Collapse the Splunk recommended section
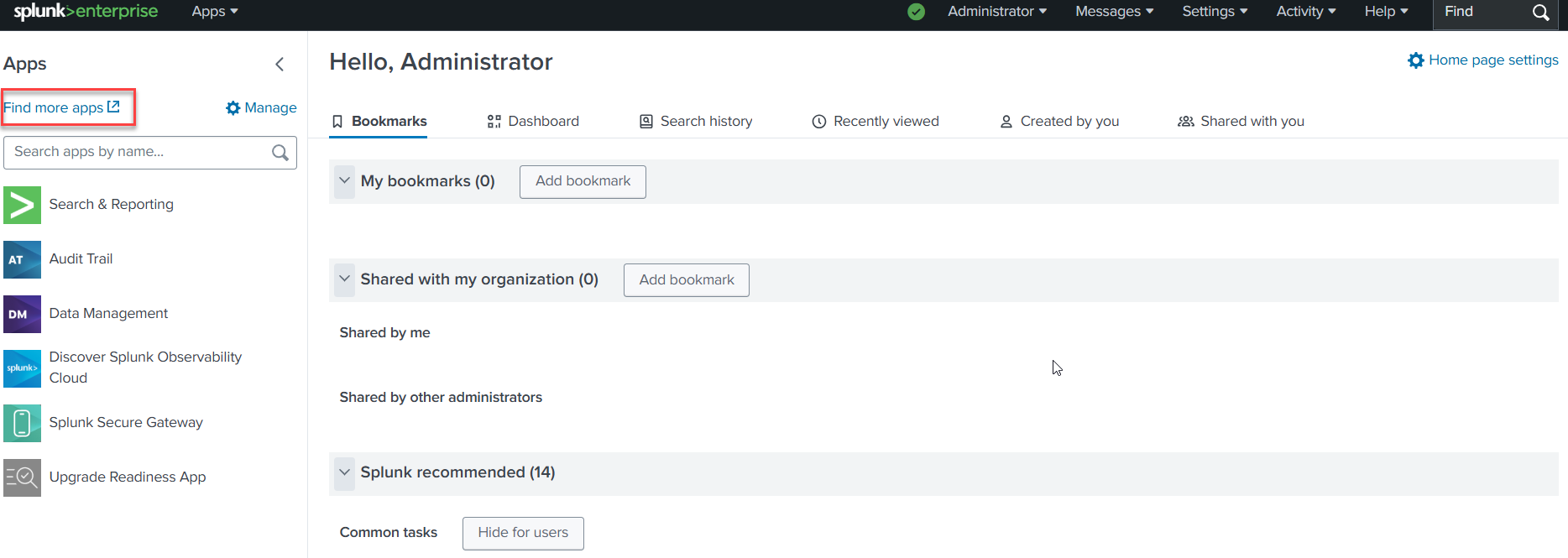This screenshot has width=1568, height=558. pyautogui.click(x=344, y=472)
